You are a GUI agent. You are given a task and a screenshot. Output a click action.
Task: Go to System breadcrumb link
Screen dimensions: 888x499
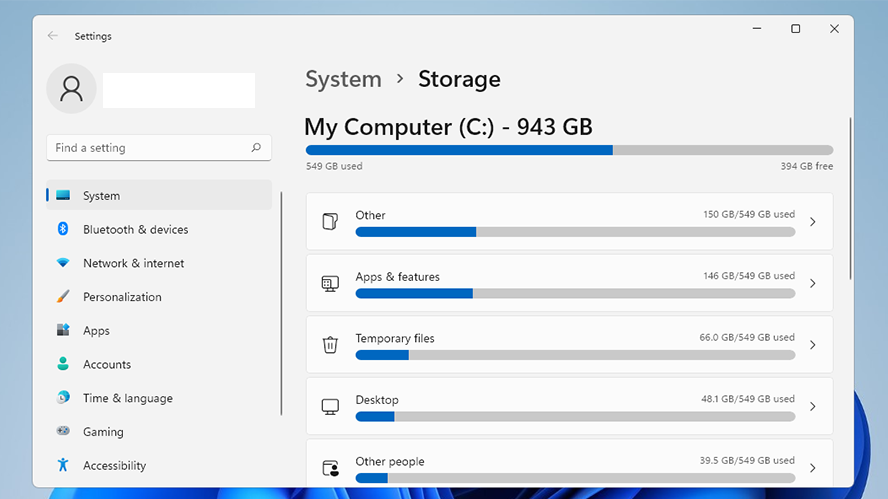coord(343,79)
